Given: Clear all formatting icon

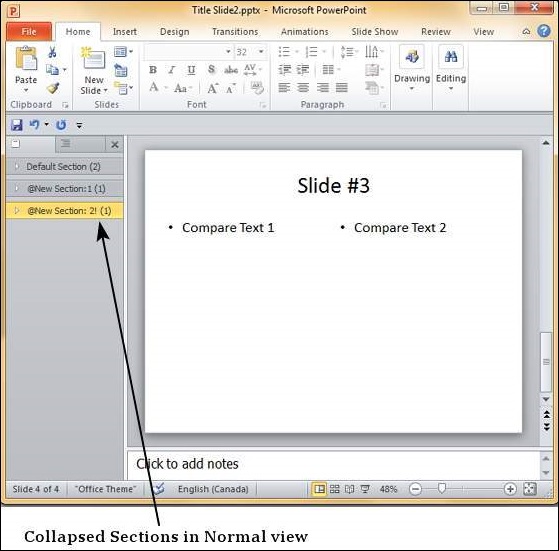Looking at the screenshot, I should (257, 88).
